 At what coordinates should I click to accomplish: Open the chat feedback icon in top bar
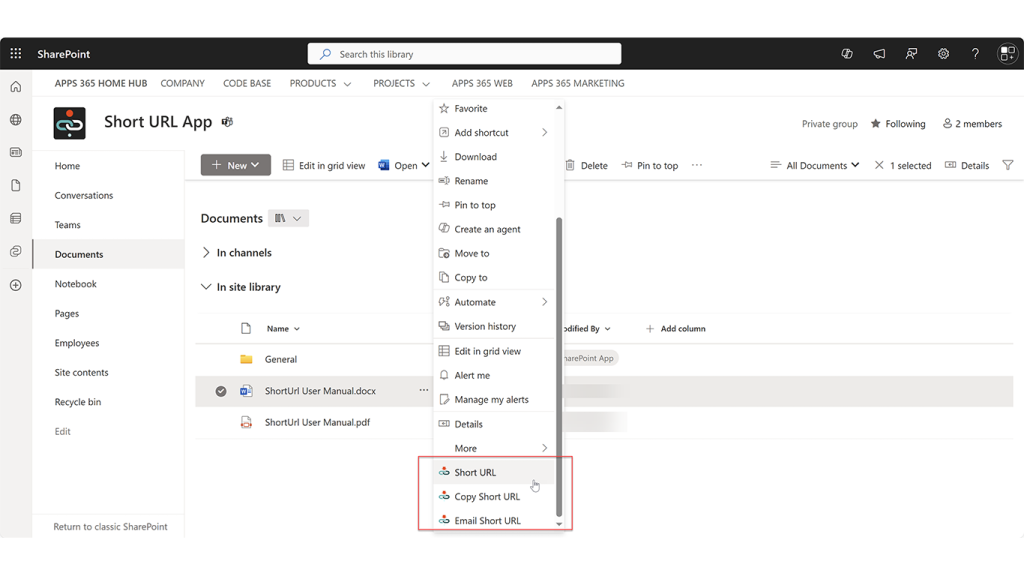point(911,54)
